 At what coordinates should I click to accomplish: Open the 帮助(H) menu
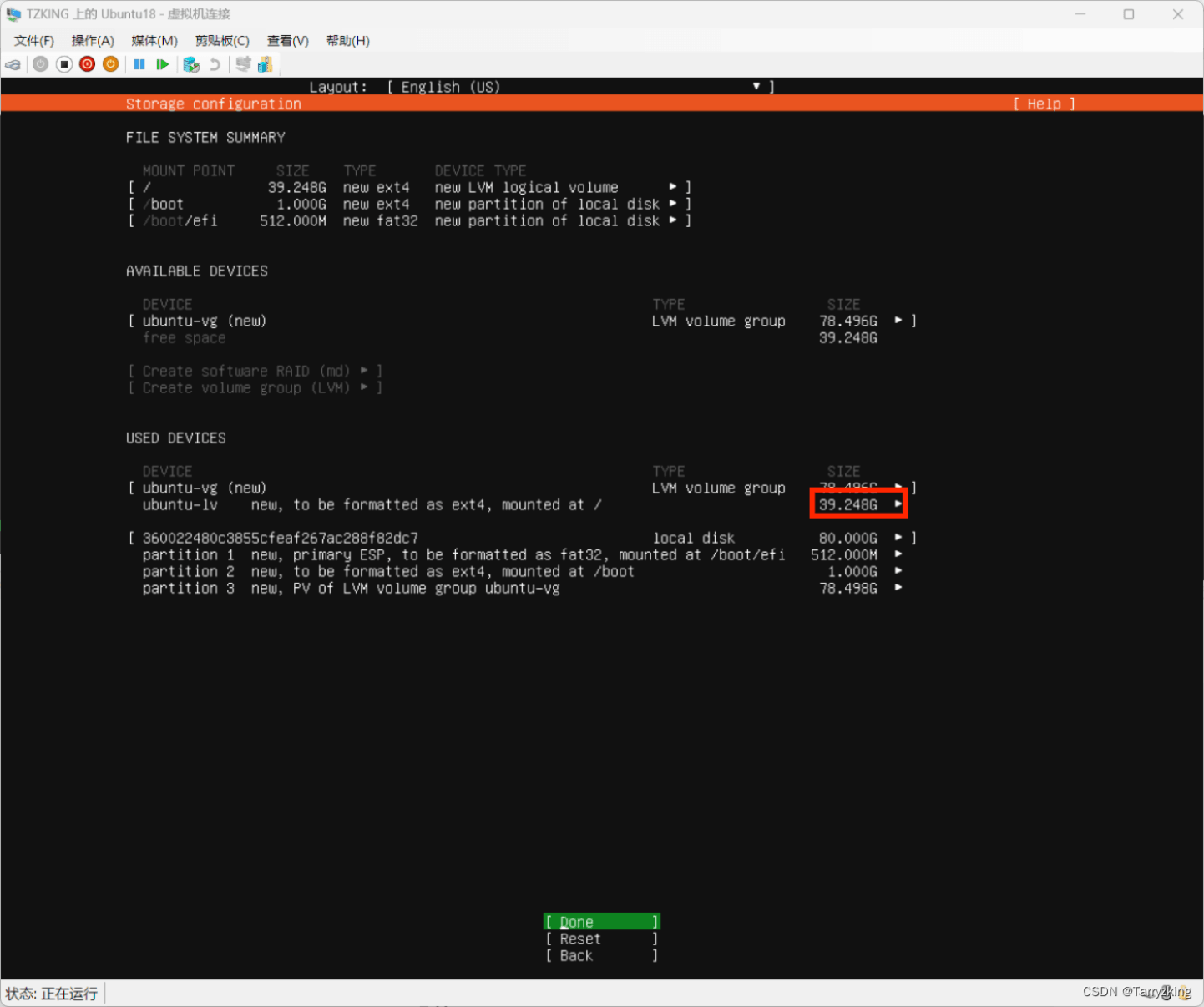(348, 41)
